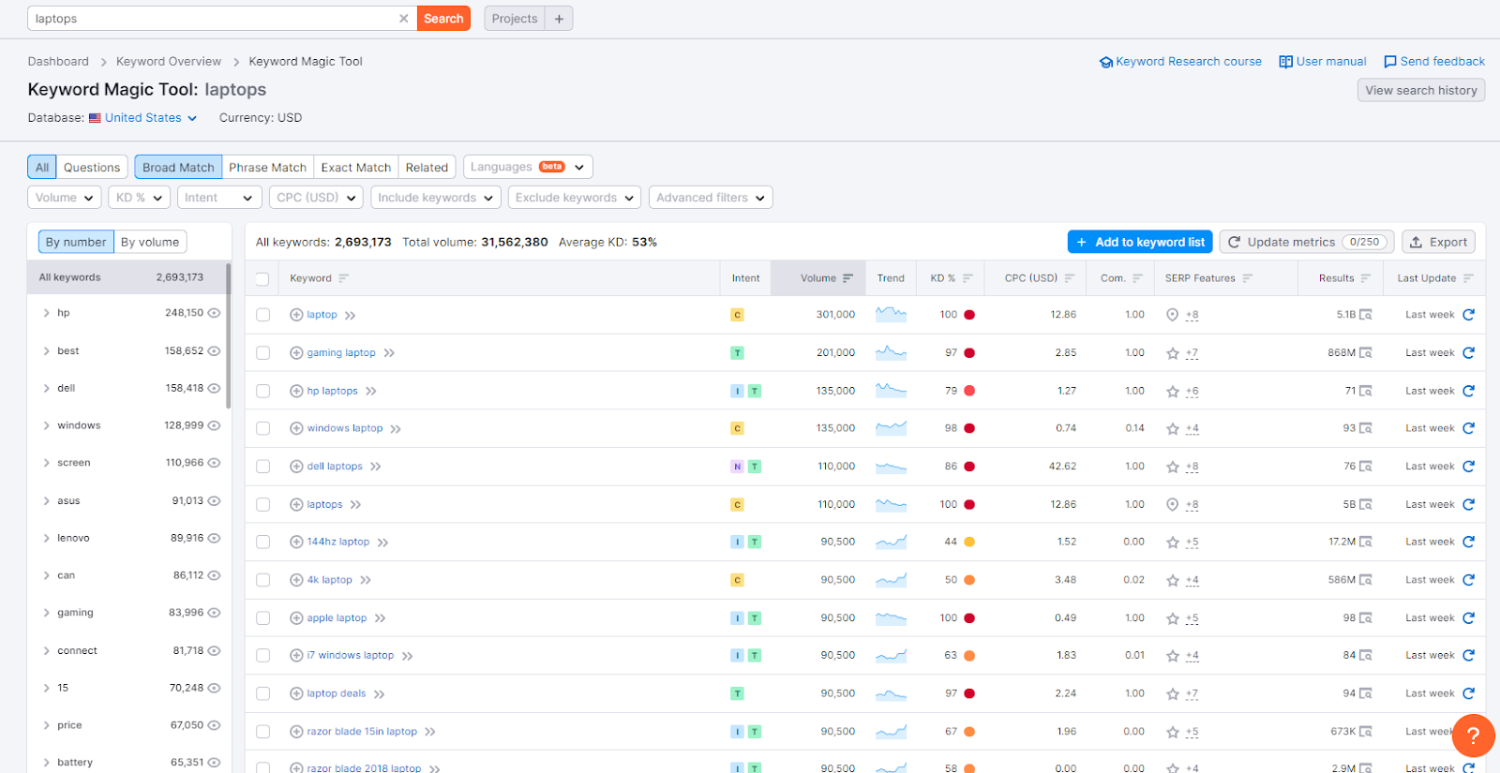Screen dimensions: 1500x773
Task: Click refresh icon for gaming laptop row
Action: point(1468,353)
